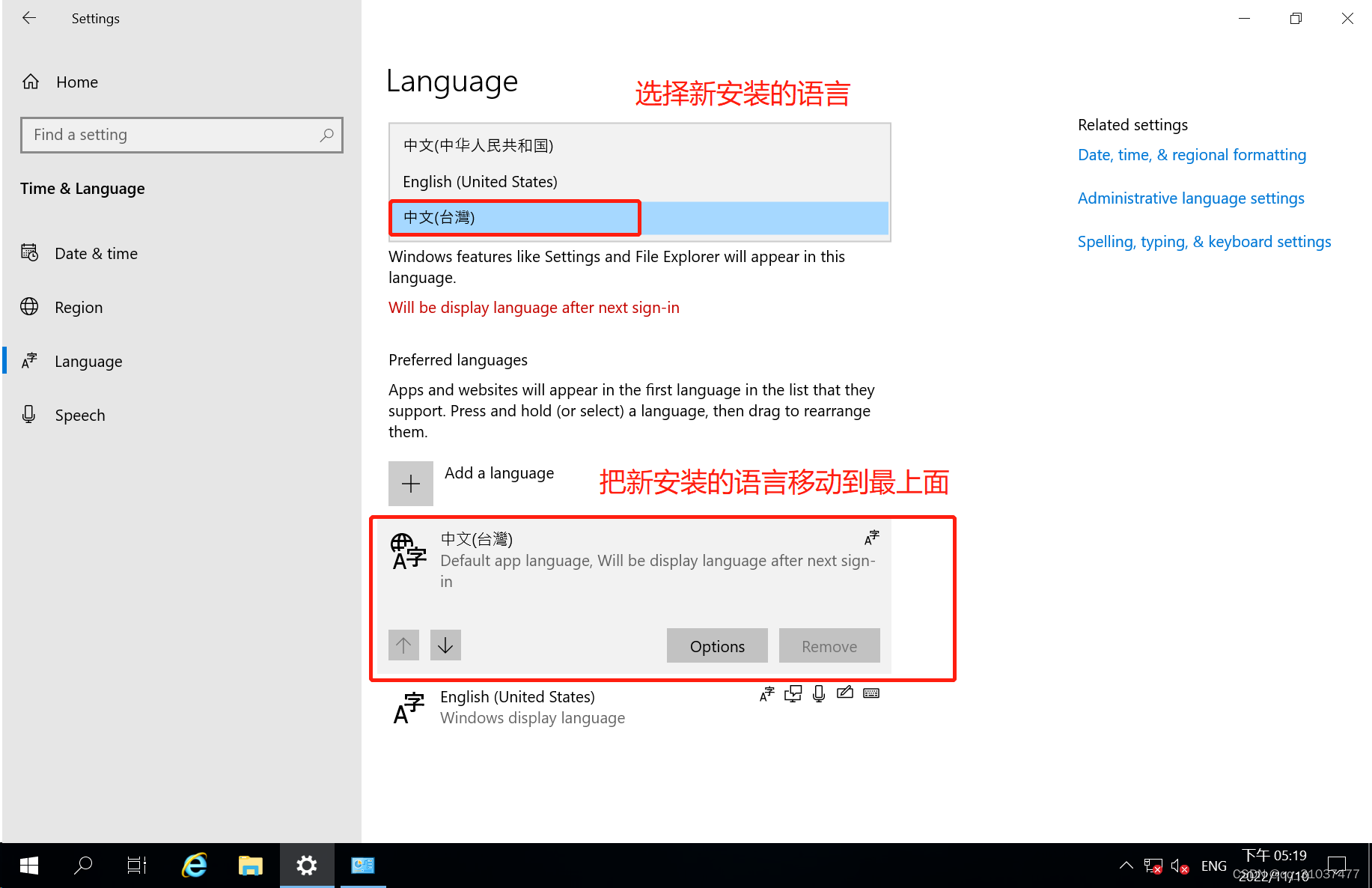Open Task View from the taskbar
The image size is (1372, 888).
pyautogui.click(x=137, y=866)
